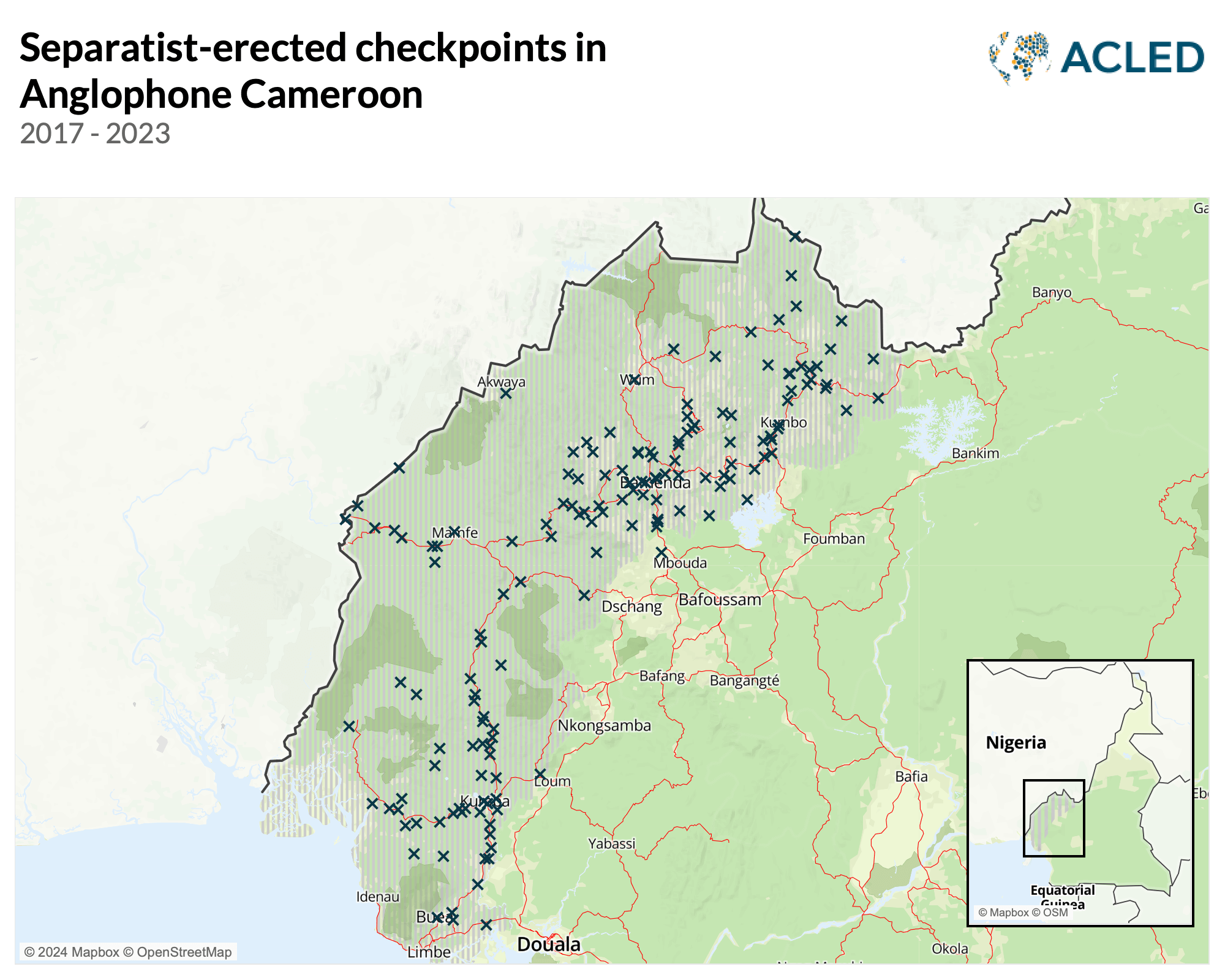Click the Loum town label
The height and width of the screenshot is (980, 1225).
[x=552, y=781]
